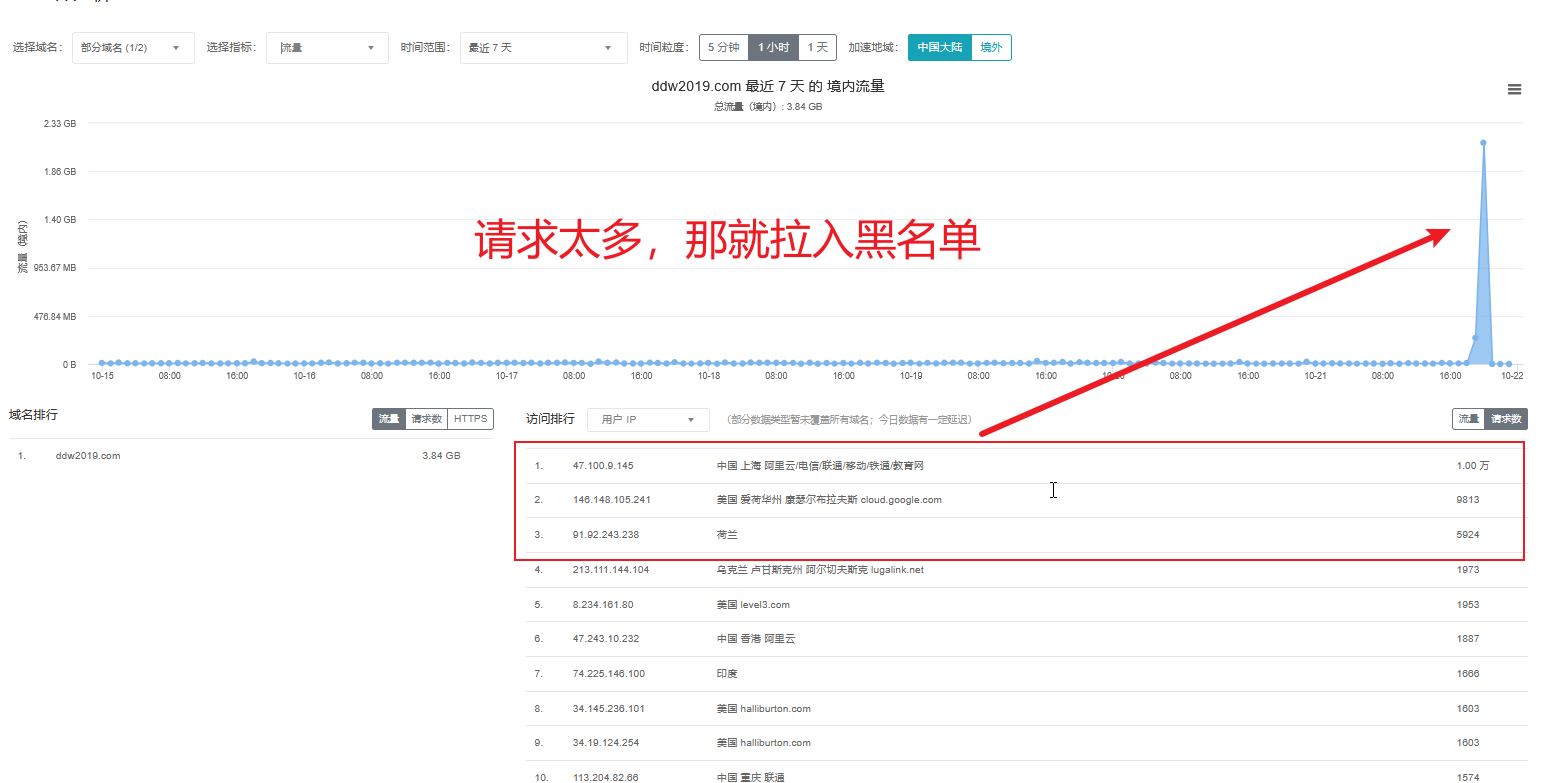Select IP address 146.148.105.241
The width and height of the screenshot is (1546, 783).
click(x=612, y=500)
